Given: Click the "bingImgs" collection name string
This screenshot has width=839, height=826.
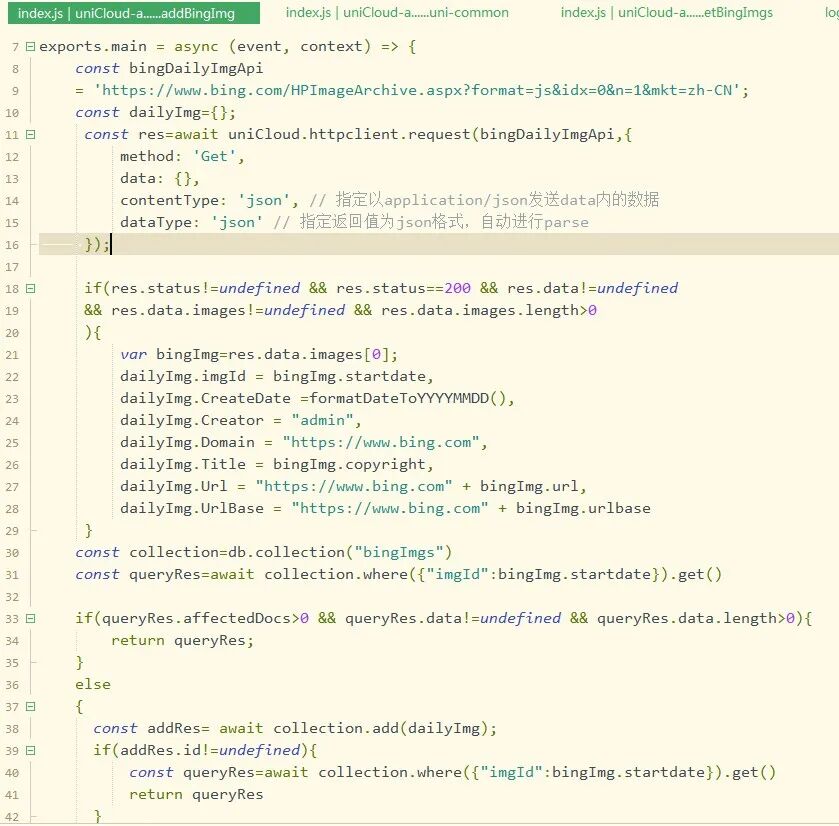Looking at the screenshot, I should pyautogui.click(x=399, y=553).
